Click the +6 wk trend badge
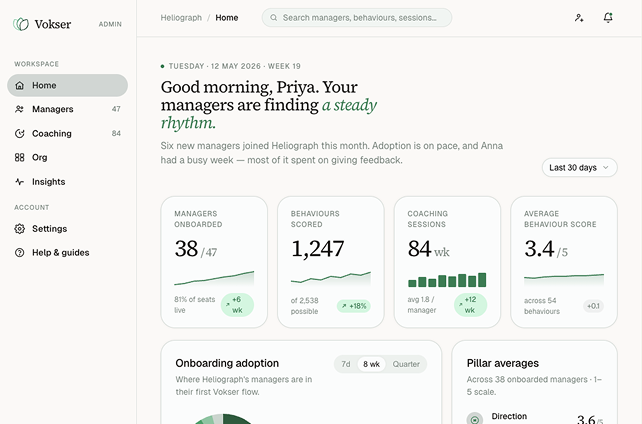This screenshot has height=424, width=642. coord(237,305)
